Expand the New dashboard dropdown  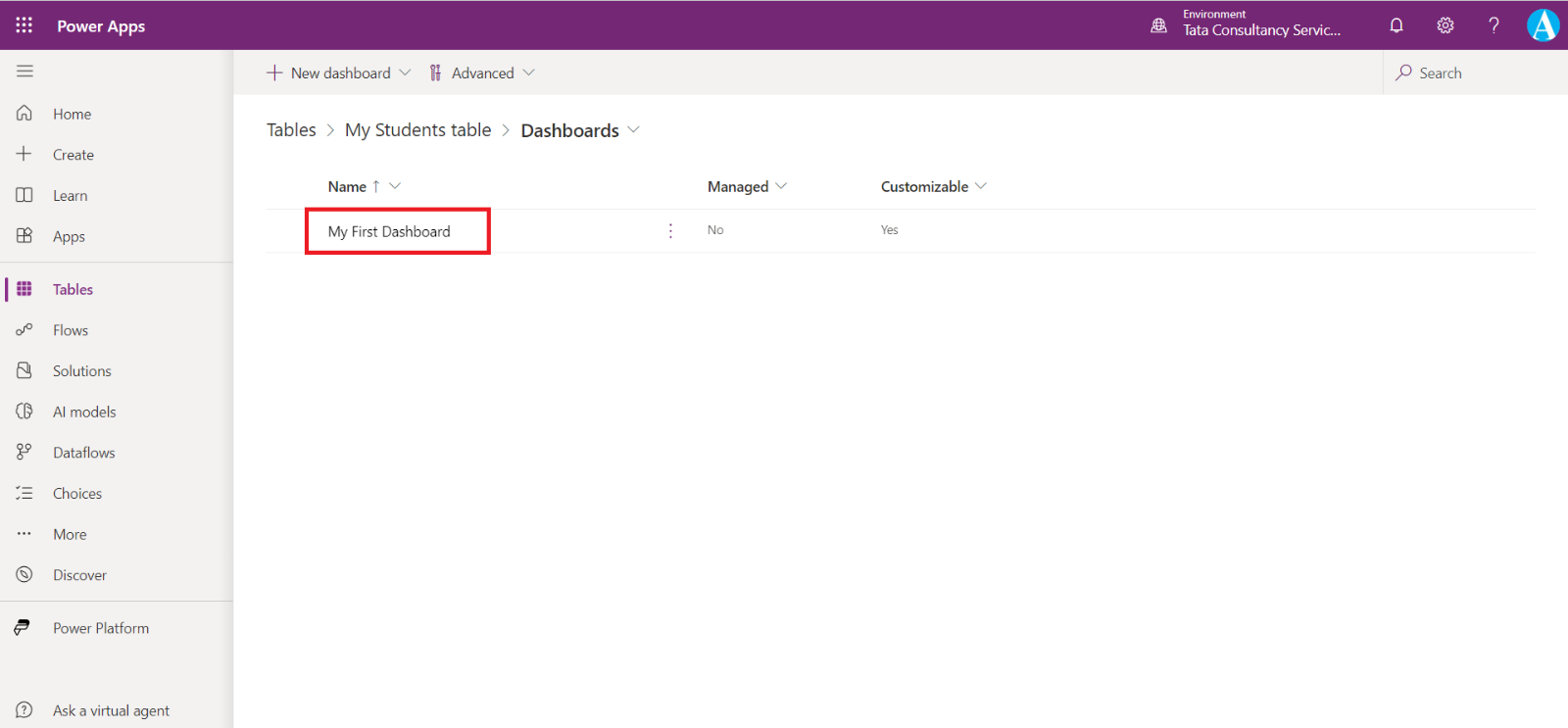coord(405,73)
